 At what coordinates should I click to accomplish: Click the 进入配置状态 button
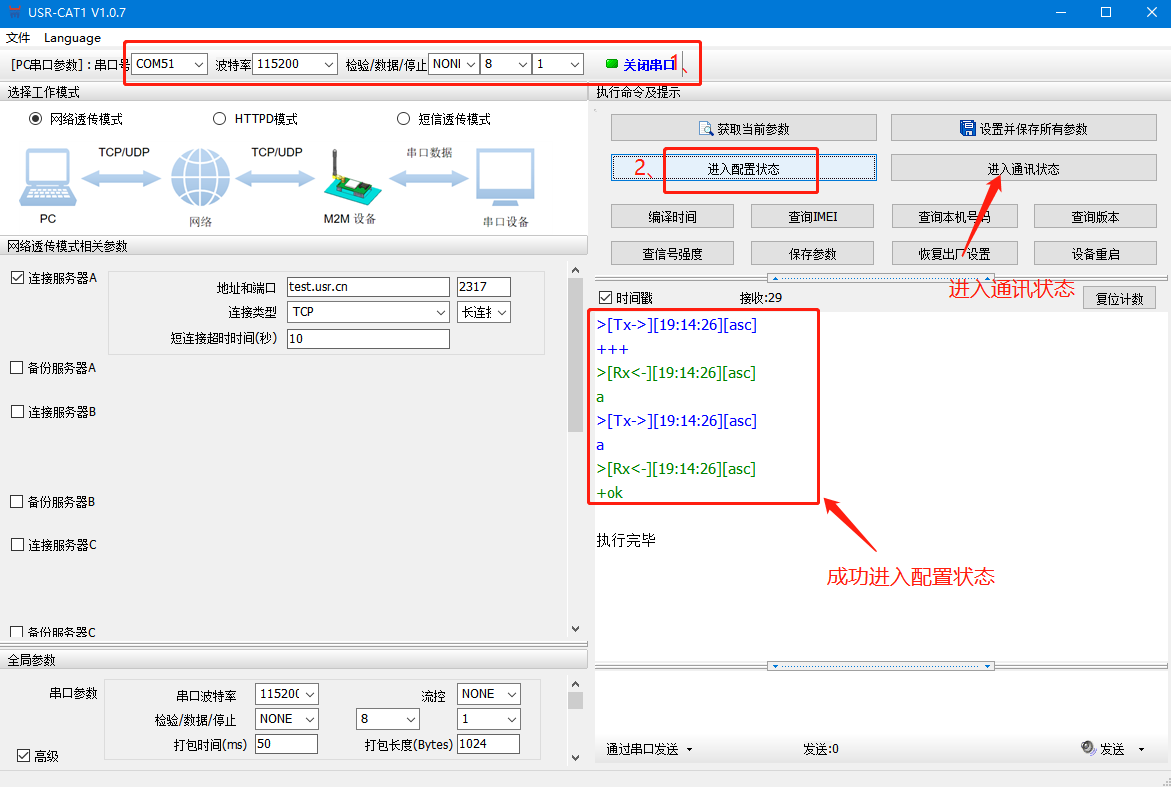pyautogui.click(x=743, y=169)
